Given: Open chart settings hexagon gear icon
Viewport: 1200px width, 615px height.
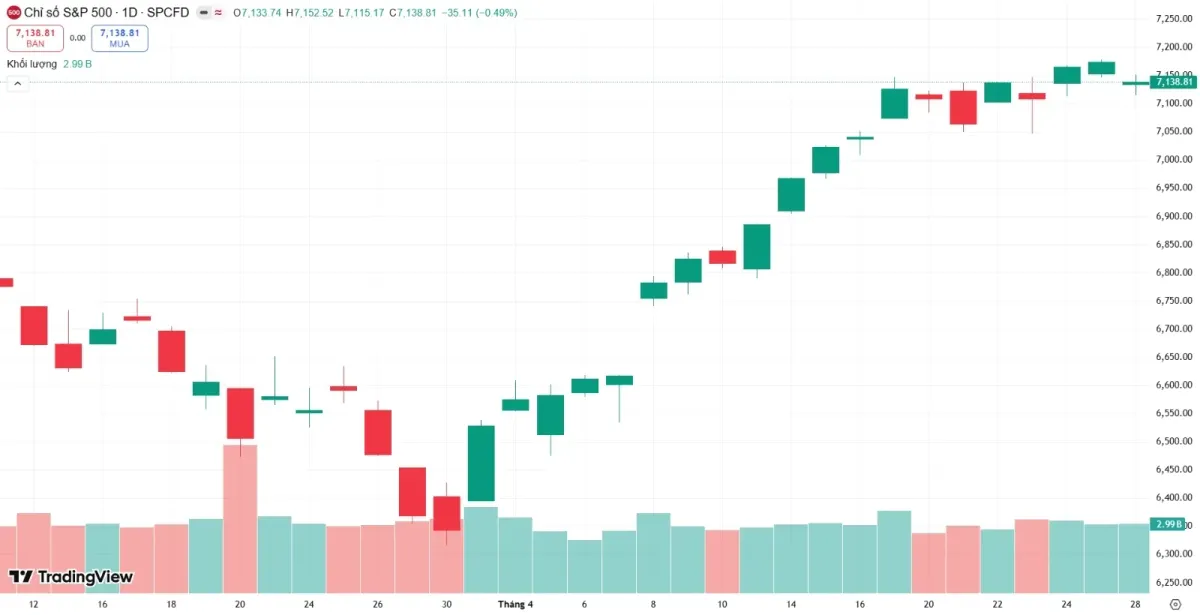Looking at the screenshot, I should [x=1175, y=604].
